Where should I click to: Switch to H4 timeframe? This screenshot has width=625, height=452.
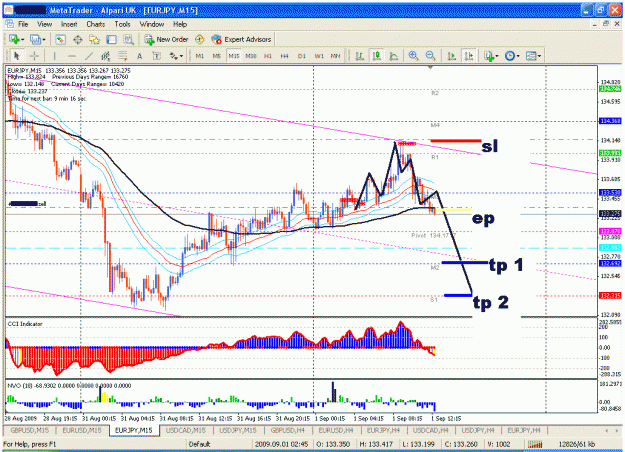(284, 56)
